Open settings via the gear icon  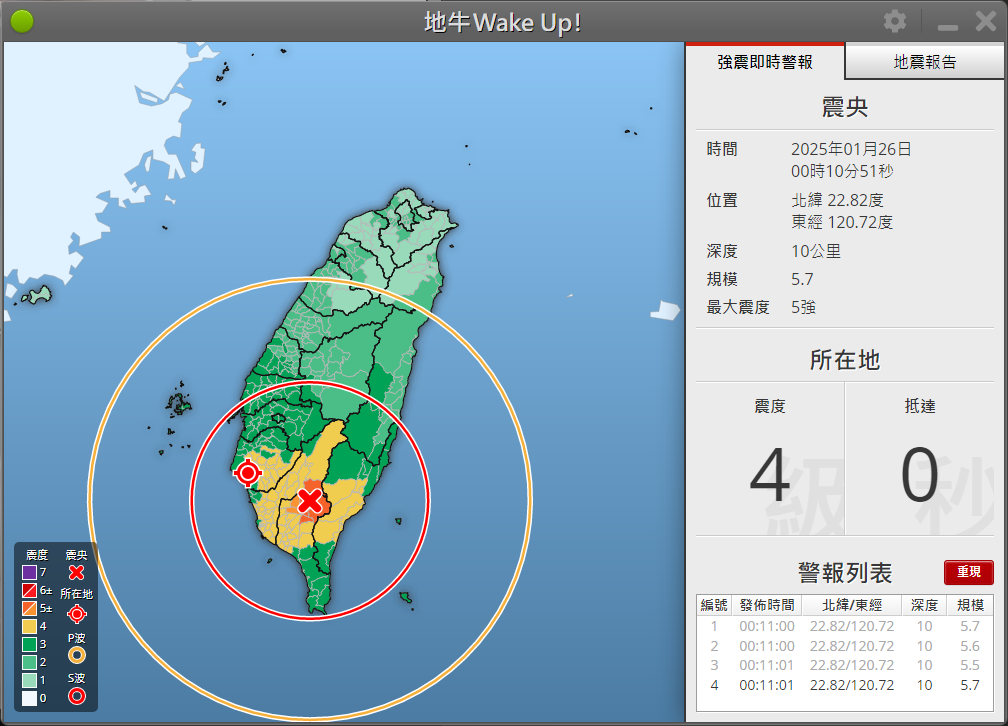(x=894, y=22)
